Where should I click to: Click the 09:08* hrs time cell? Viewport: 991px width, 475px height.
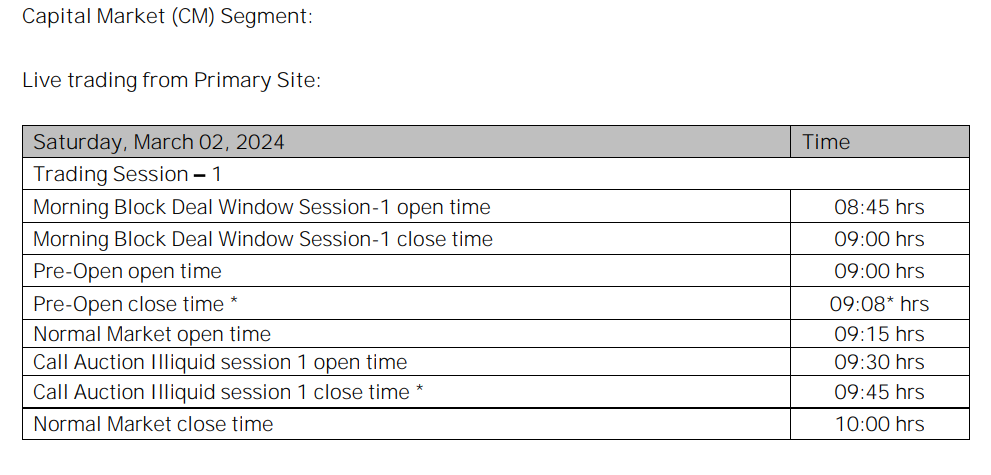point(879,304)
